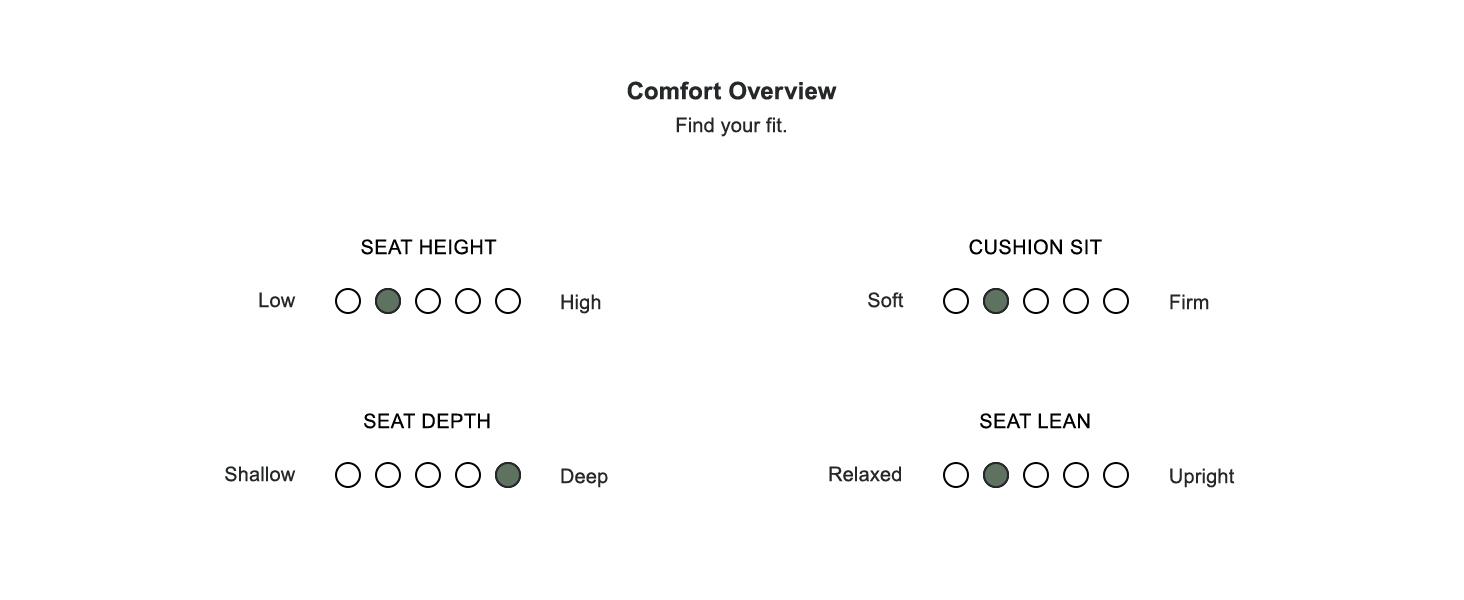Select the Seat Height circle nearest High
1464x600 pixels.
click(x=508, y=301)
